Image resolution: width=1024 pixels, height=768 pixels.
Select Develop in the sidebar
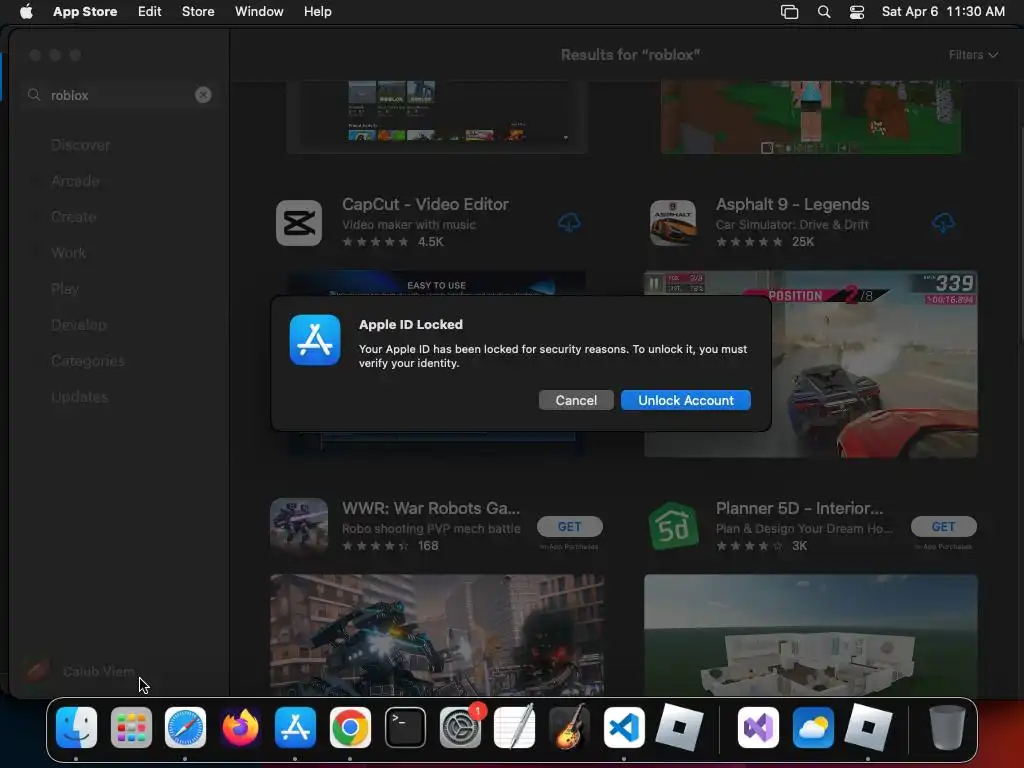click(78, 325)
